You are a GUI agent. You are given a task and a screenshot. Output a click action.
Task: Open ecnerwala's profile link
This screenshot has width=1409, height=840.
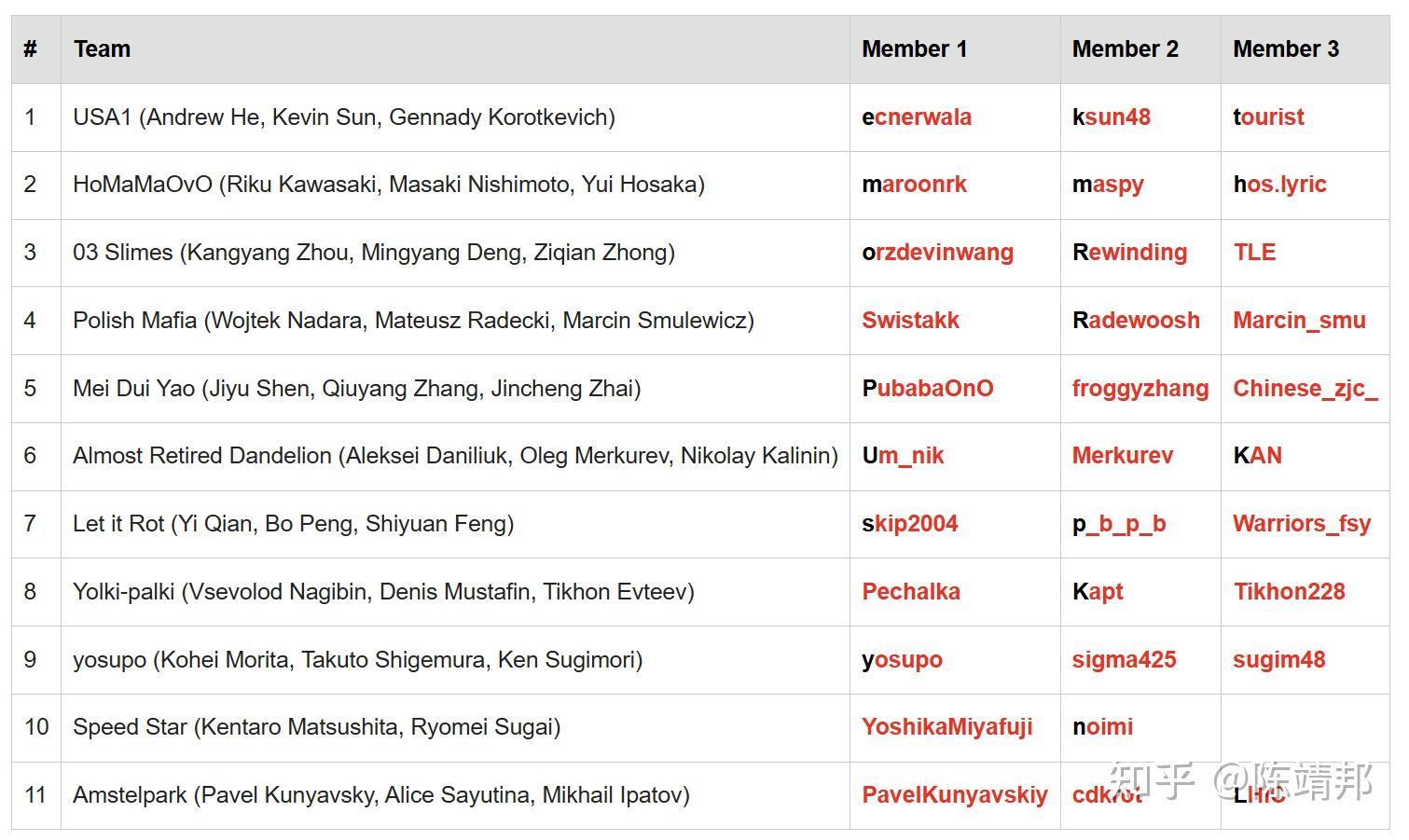[x=916, y=117]
